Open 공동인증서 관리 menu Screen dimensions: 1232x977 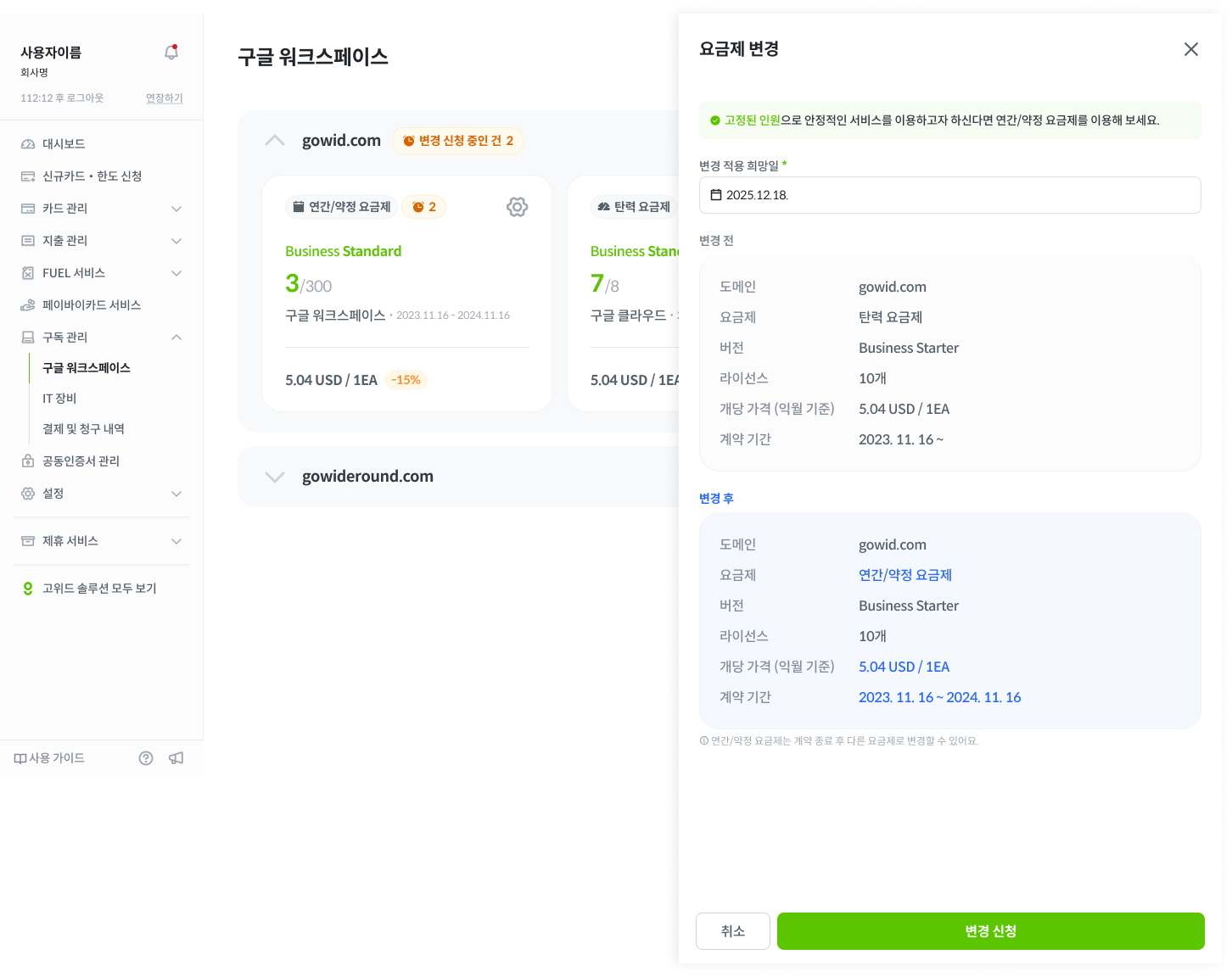tap(81, 461)
